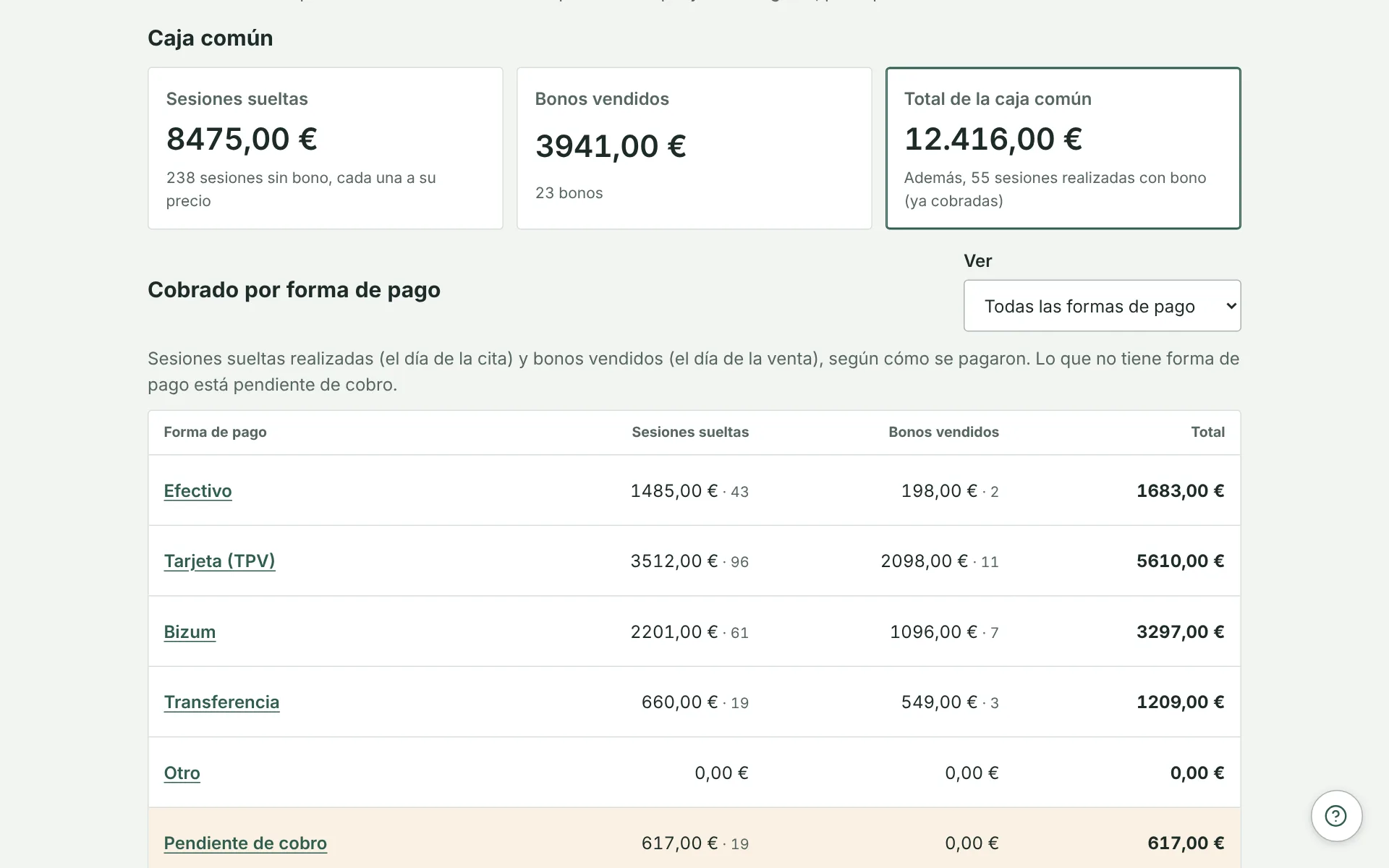Open the Otro payment link
The width and height of the screenshot is (1389, 868).
pyautogui.click(x=182, y=773)
